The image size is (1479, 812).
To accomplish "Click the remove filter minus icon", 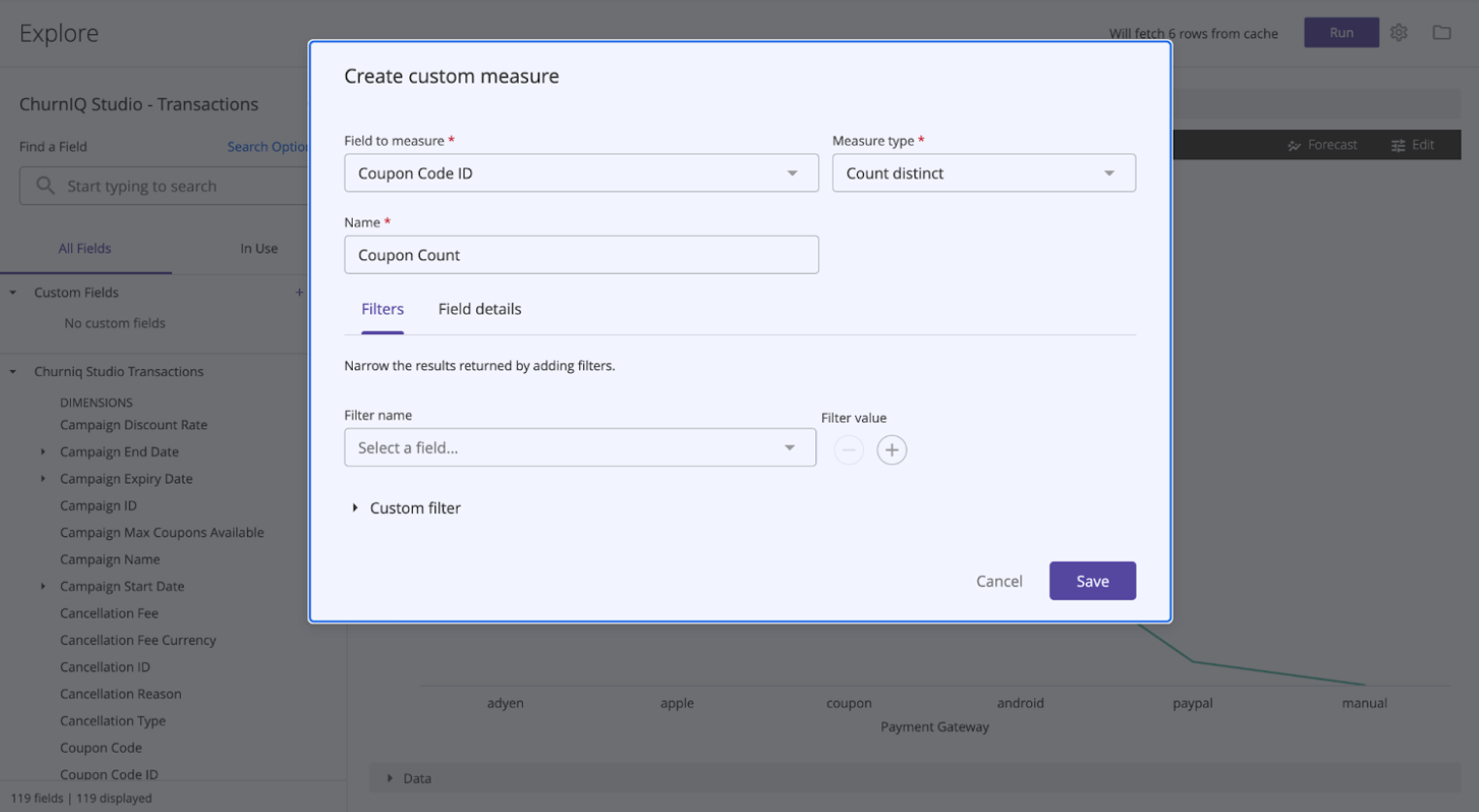I will (848, 450).
